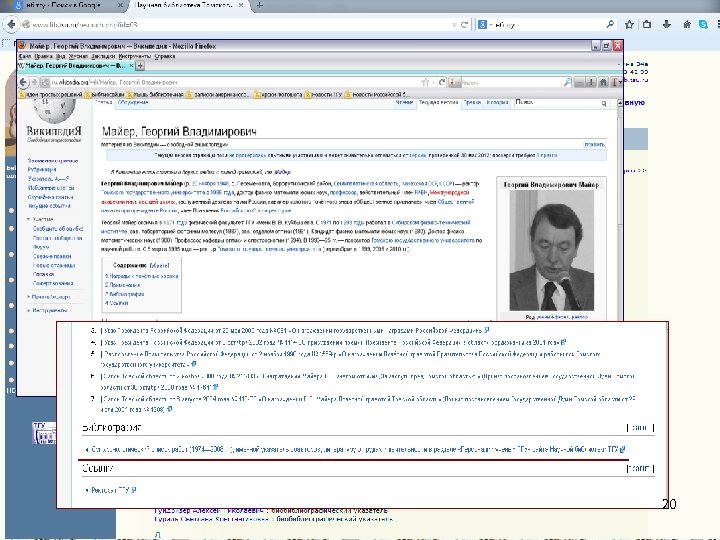Image resolution: width=720 pixels, height=540 pixels.
Task: Jump to Ссылки in contents box
Action: [117, 303]
